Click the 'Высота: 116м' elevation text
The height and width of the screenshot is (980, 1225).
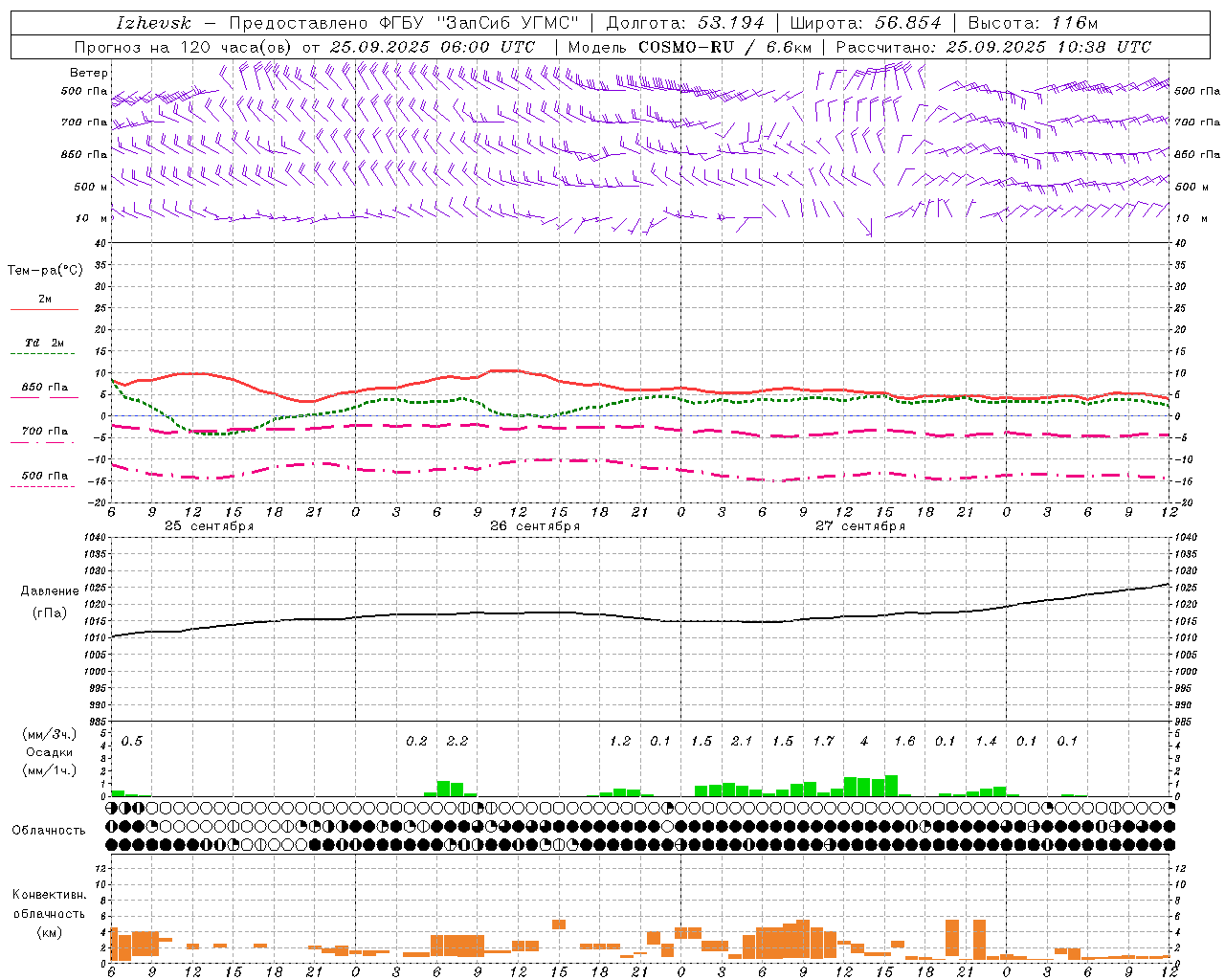(x=1033, y=23)
